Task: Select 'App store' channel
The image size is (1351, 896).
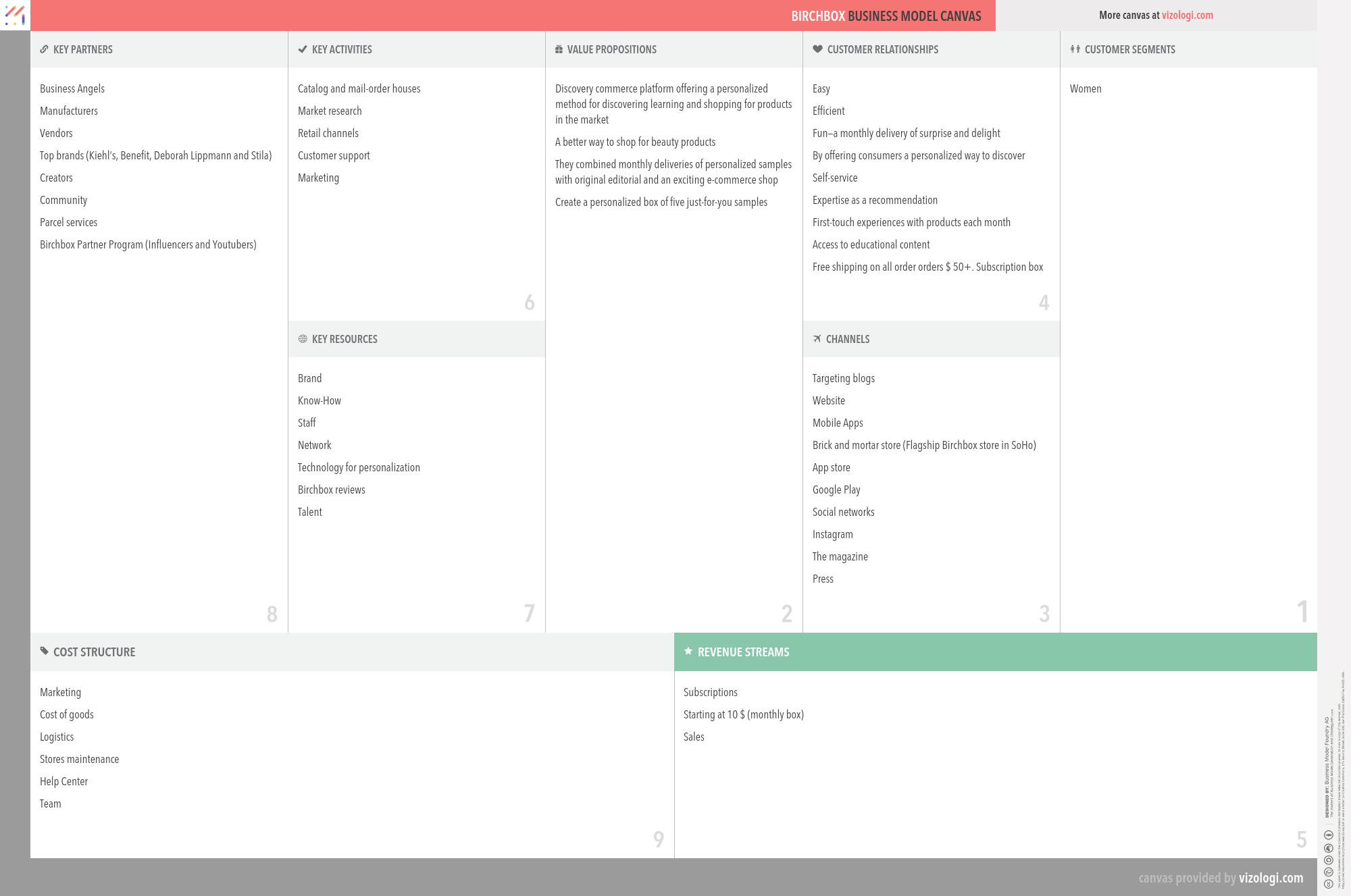Action: pos(832,467)
